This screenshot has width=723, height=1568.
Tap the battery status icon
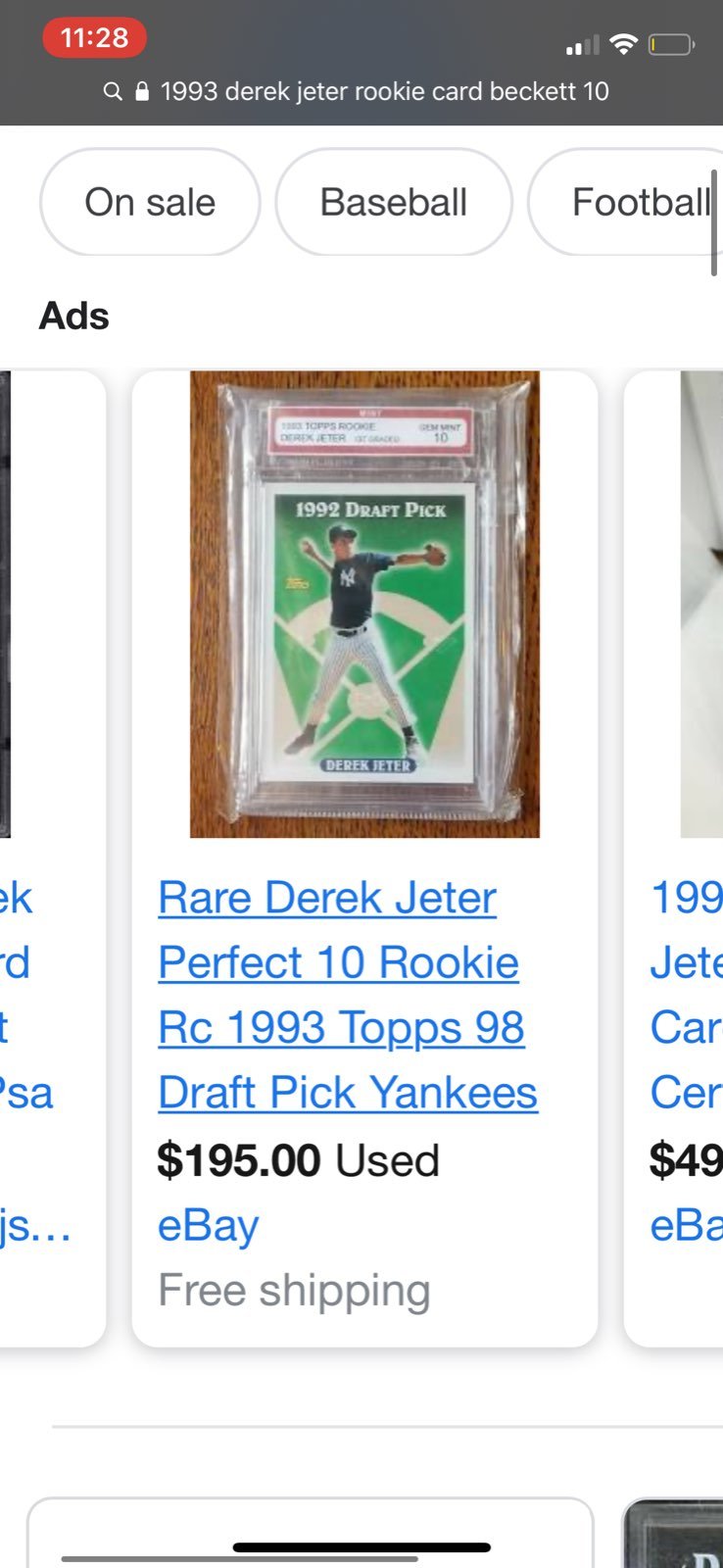(671, 44)
